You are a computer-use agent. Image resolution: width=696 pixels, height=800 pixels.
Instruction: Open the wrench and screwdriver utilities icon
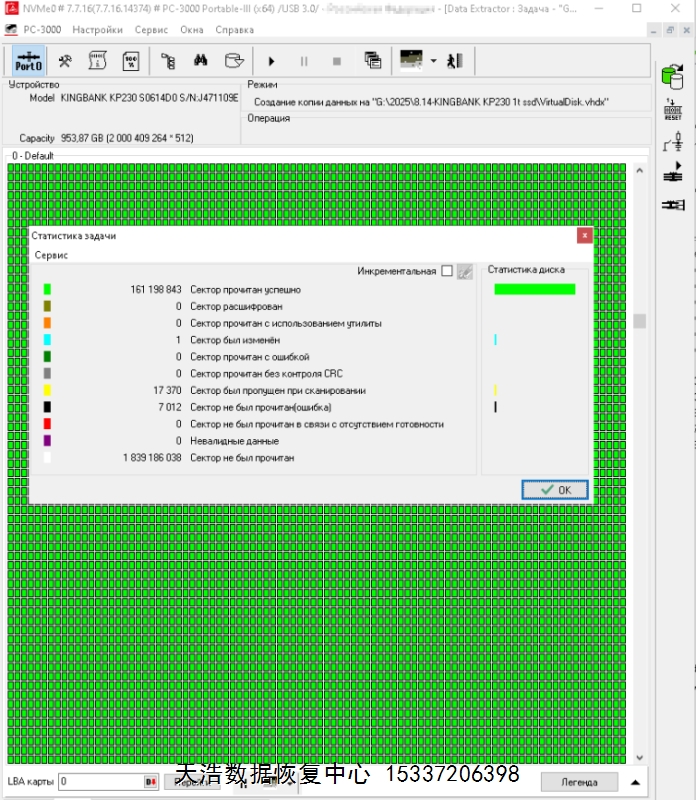pyautogui.click(x=65, y=61)
